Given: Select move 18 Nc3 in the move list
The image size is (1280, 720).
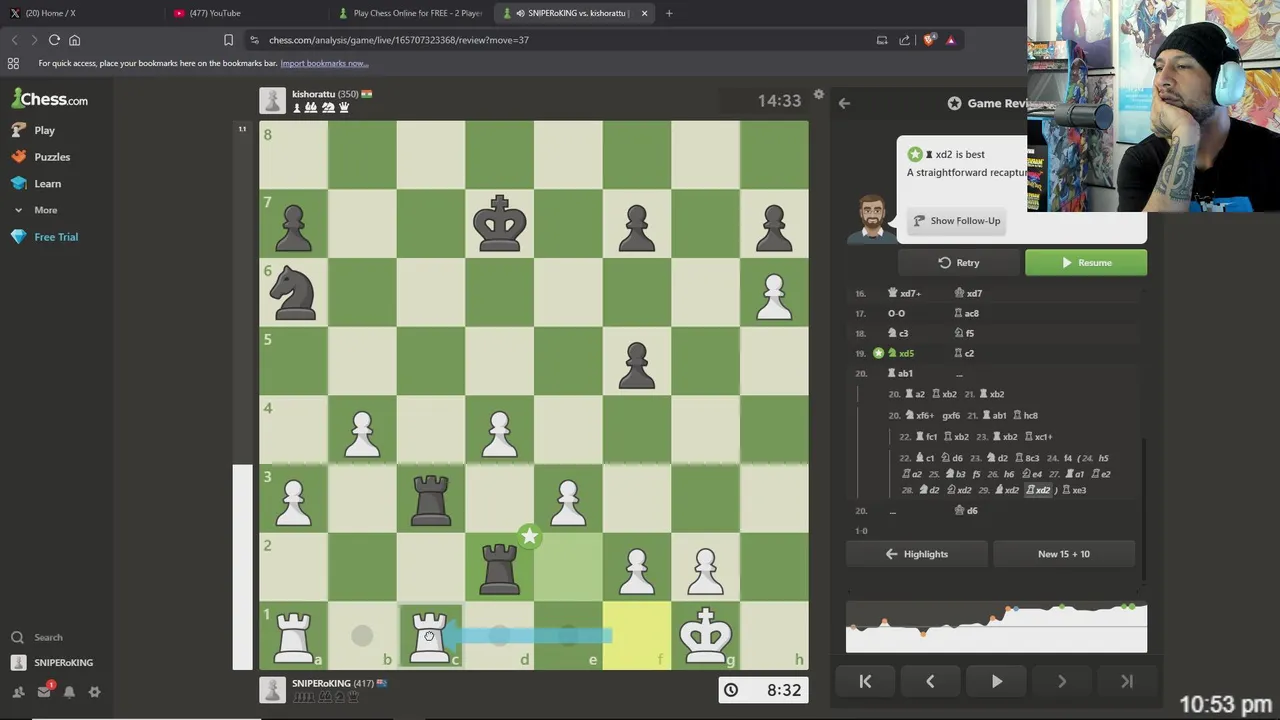Looking at the screenshot, I should (x=898, y=333).
